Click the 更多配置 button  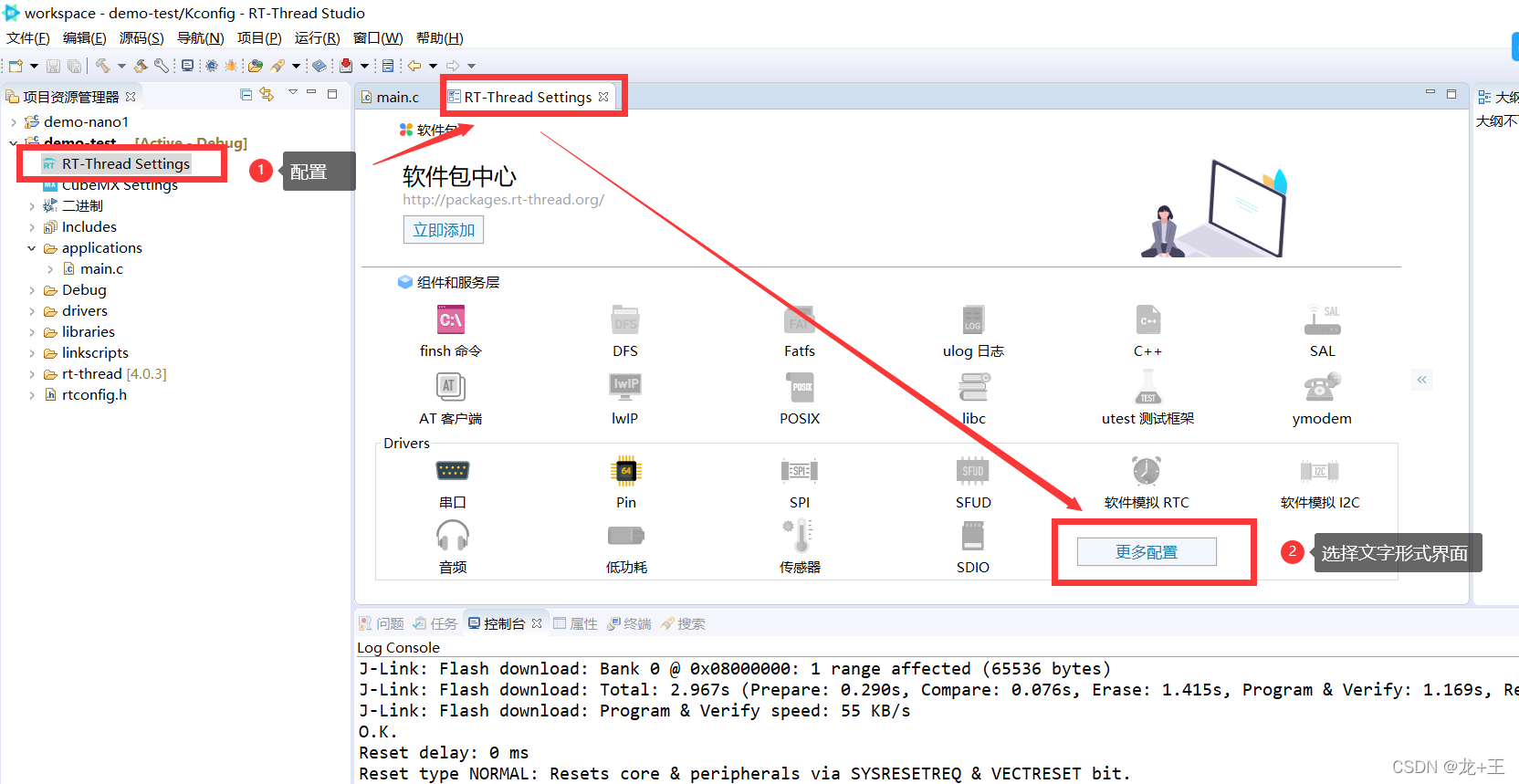[x=1147, y=552]
